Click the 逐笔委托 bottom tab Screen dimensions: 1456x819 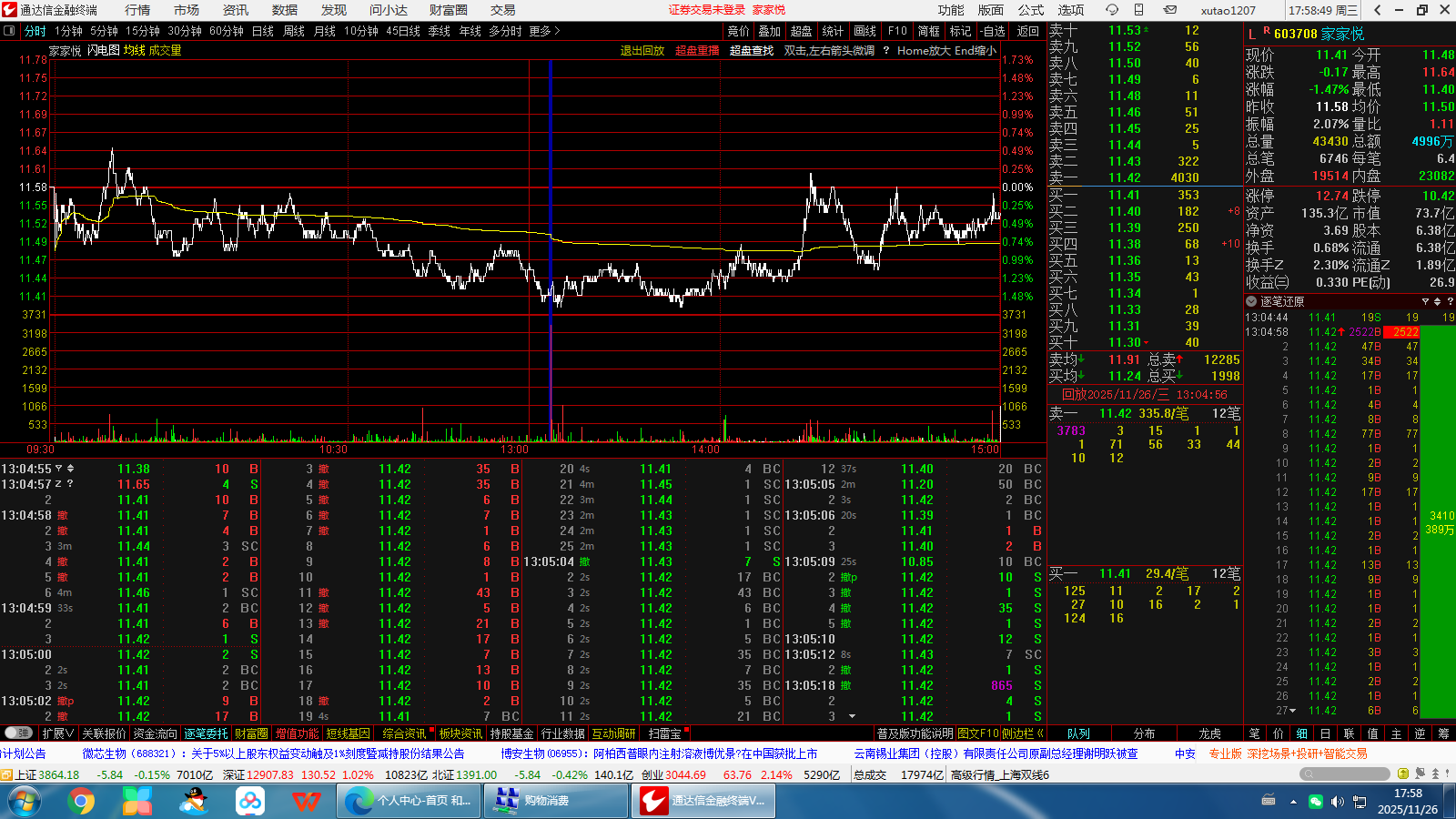(206, 733)
